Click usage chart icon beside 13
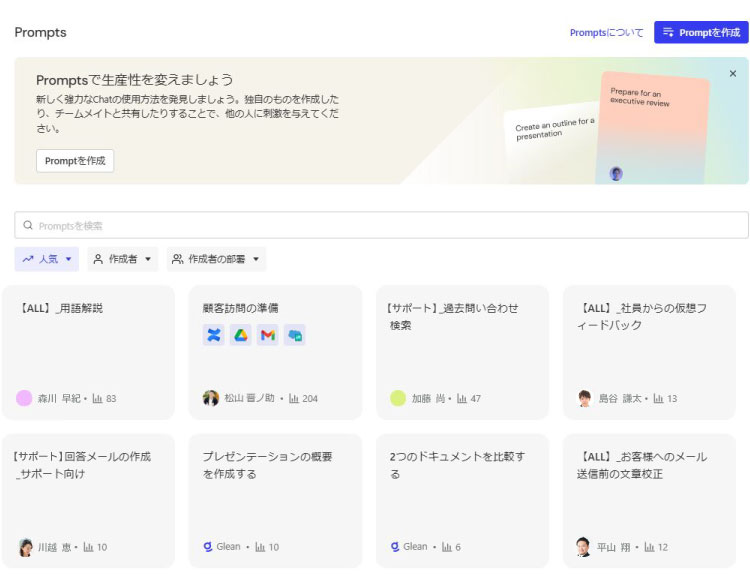 pos(658,398)
